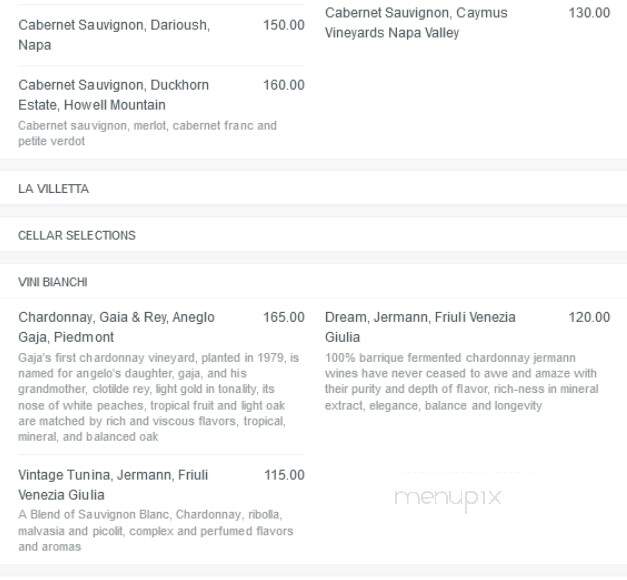Click the 130.00 price for Caymus
Viewport: 627px width, 580px height.
[x=589, y=13]
